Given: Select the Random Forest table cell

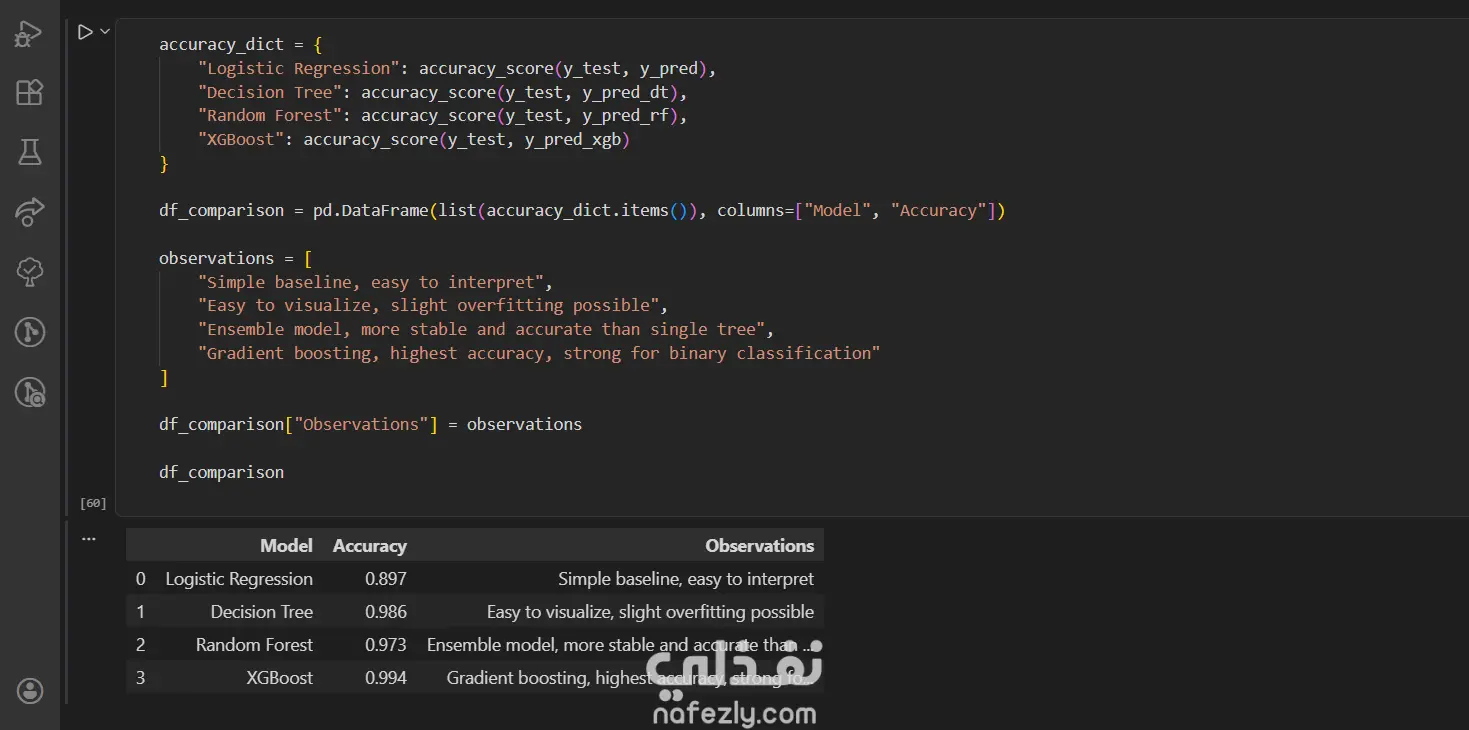Looking at the screenshot, I should [254, 644].
